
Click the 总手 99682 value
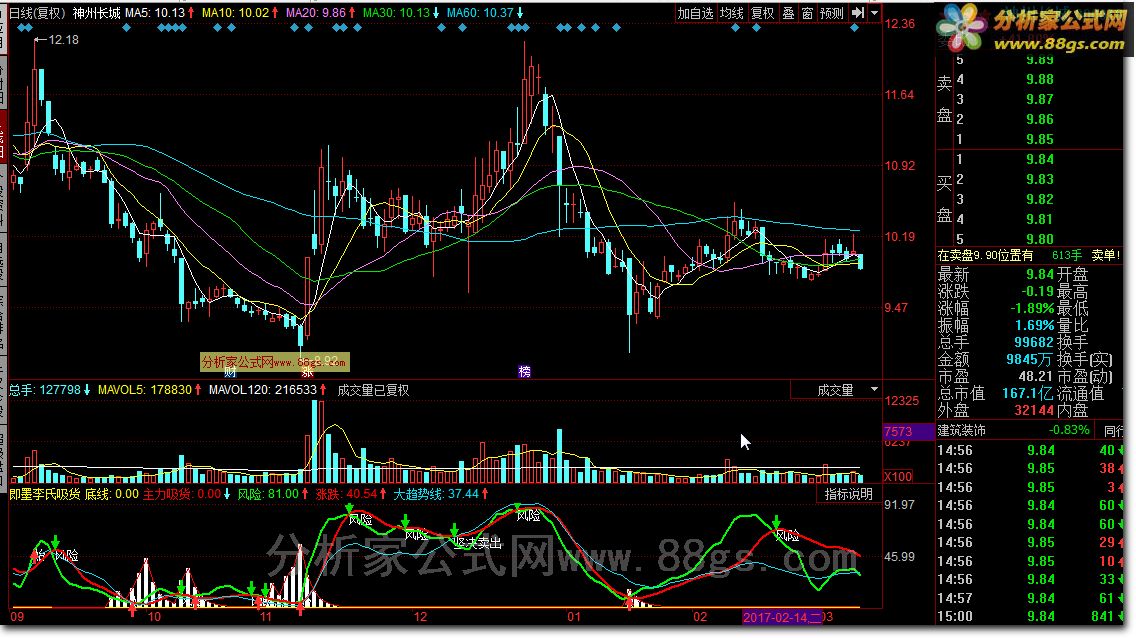point(1034,343)
